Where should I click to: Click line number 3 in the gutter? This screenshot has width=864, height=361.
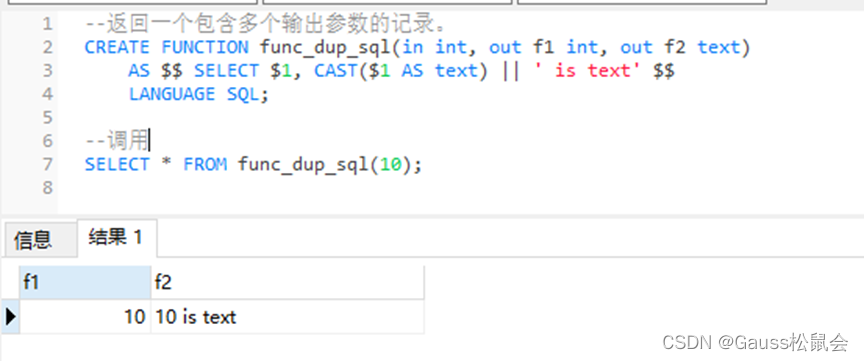click(x=47, y=71)
